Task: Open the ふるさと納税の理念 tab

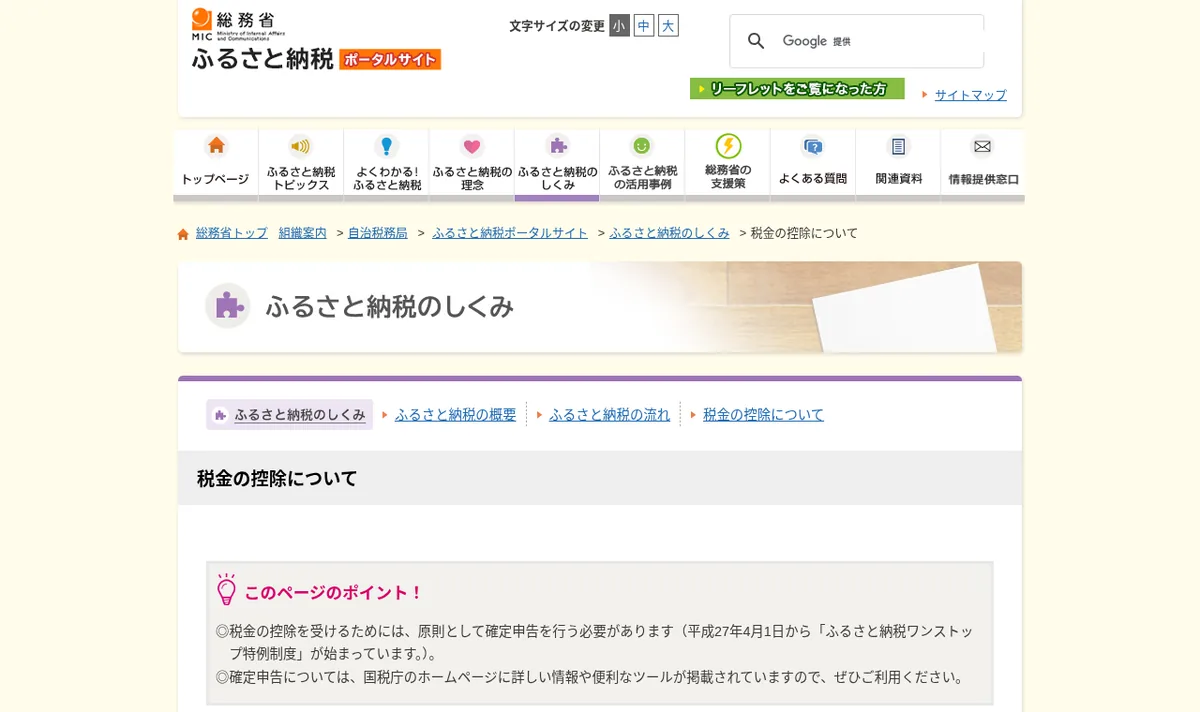Action: coord(472,165)
